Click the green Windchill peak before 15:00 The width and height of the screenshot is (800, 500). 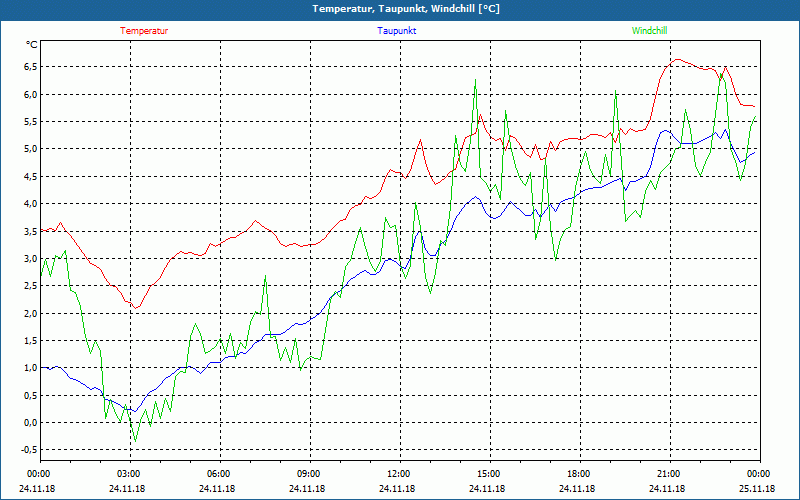pos(476,80)
